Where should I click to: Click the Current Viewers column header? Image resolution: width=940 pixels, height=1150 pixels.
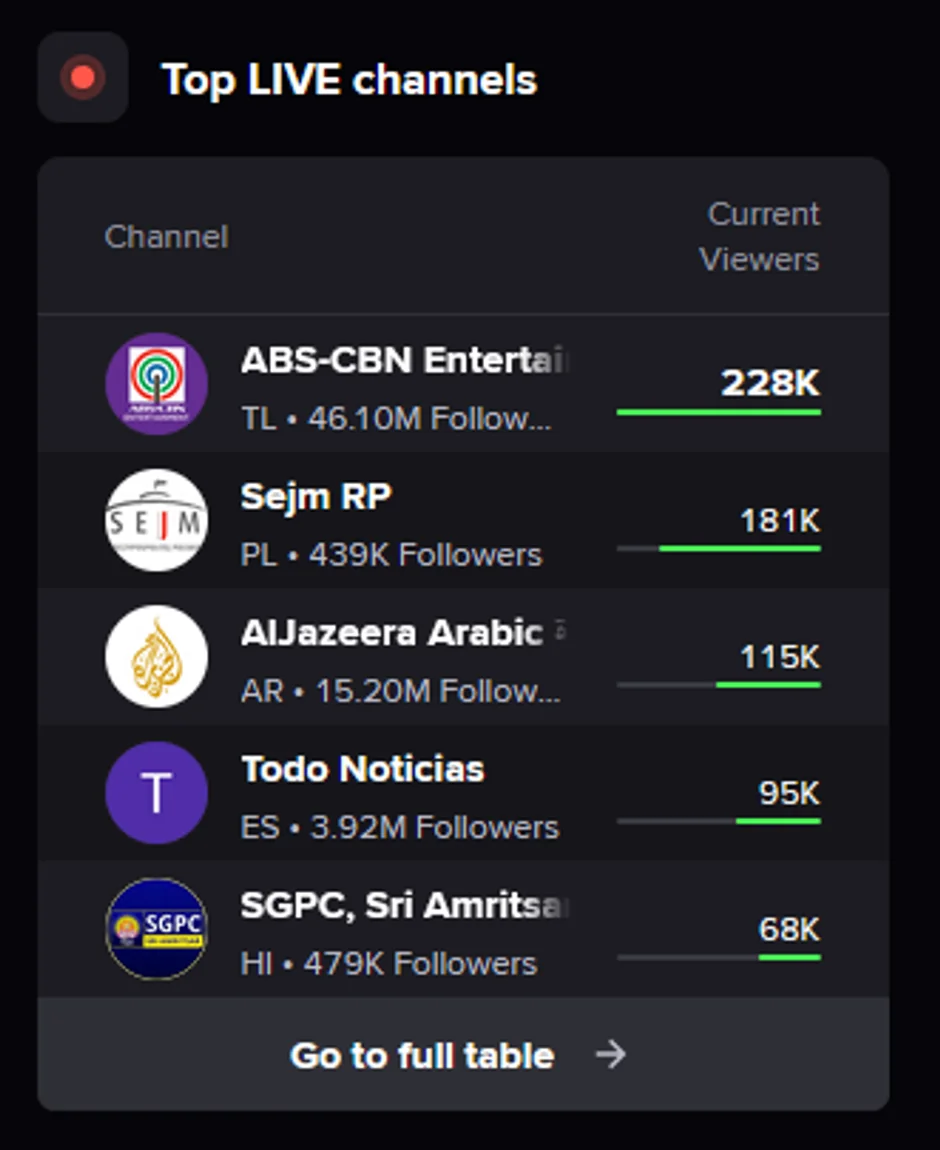760,237
